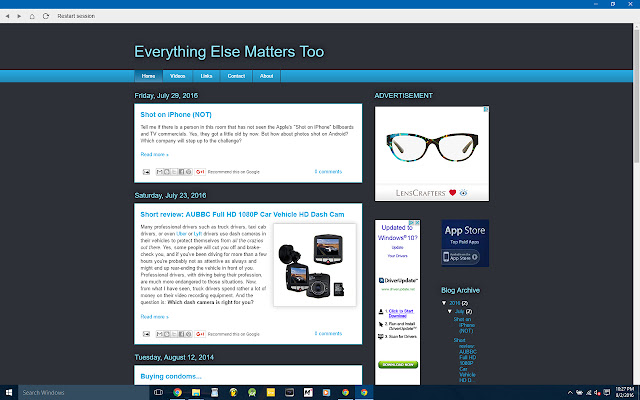Follow the Lyft link in dash cam post
The height and width of the screenshot is (400, 640).
198,234
